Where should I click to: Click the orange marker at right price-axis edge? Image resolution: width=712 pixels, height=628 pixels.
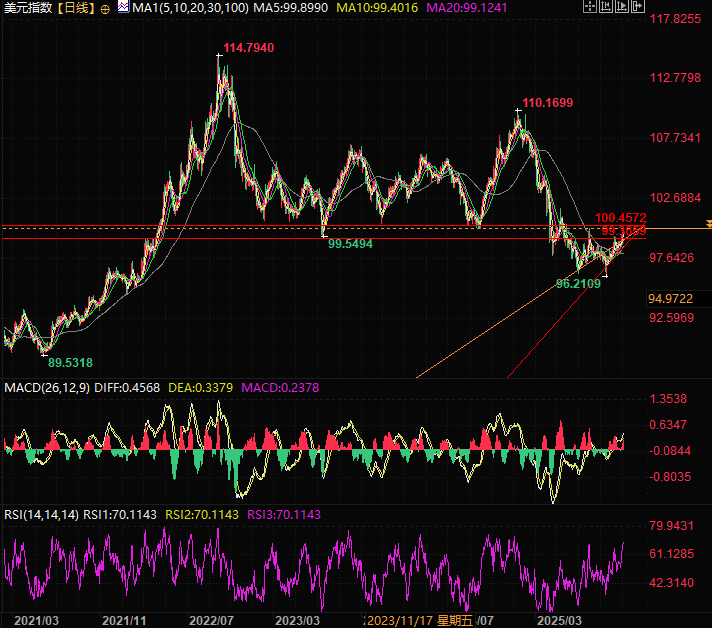click(x=709, y=224)
